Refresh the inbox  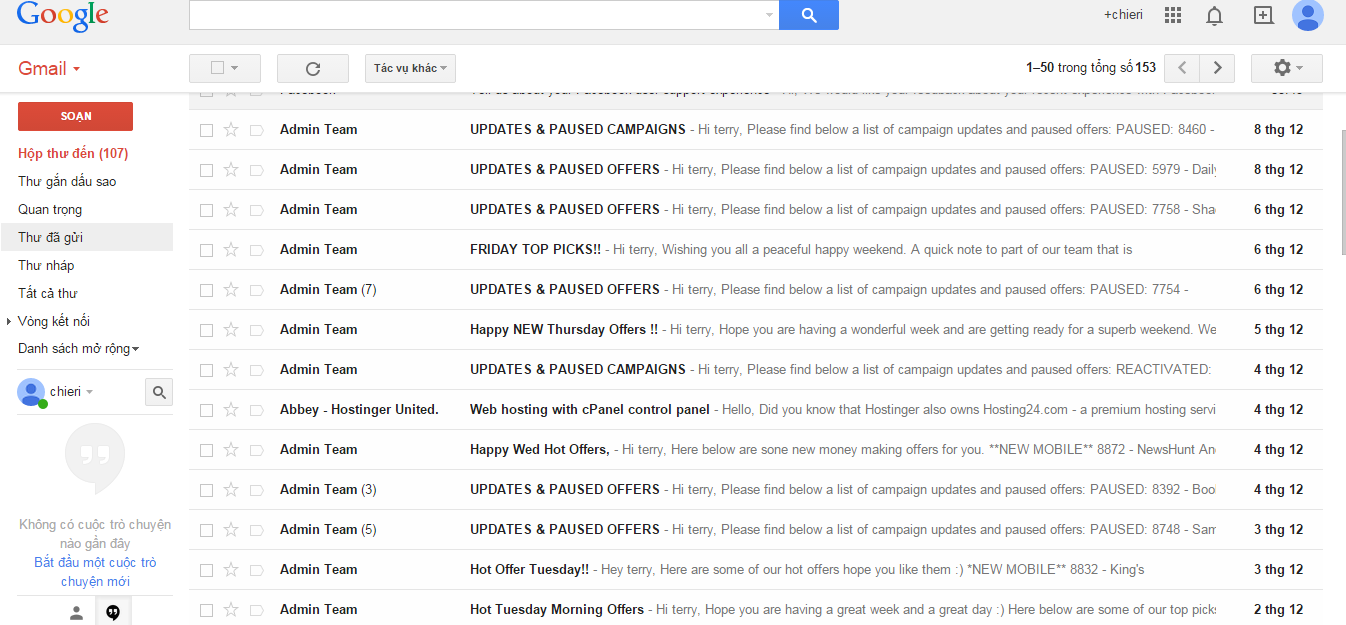click(x=312, y=68)
